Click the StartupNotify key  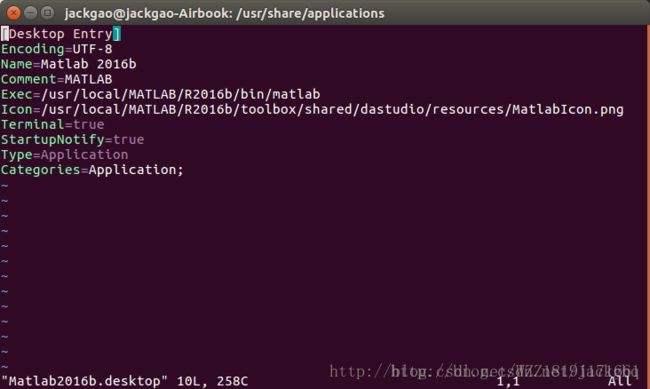(53, 140)
